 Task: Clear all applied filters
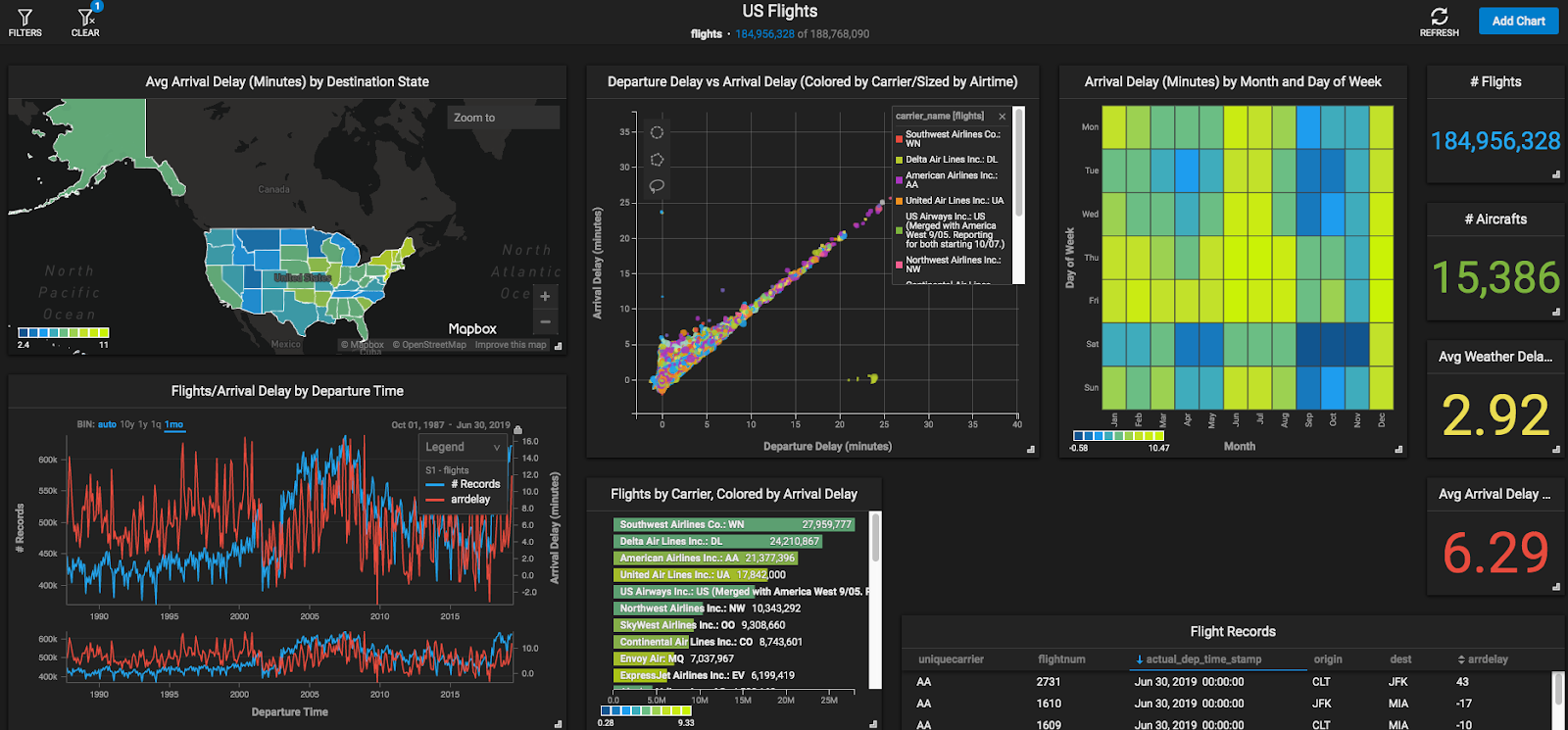(86, 23)
